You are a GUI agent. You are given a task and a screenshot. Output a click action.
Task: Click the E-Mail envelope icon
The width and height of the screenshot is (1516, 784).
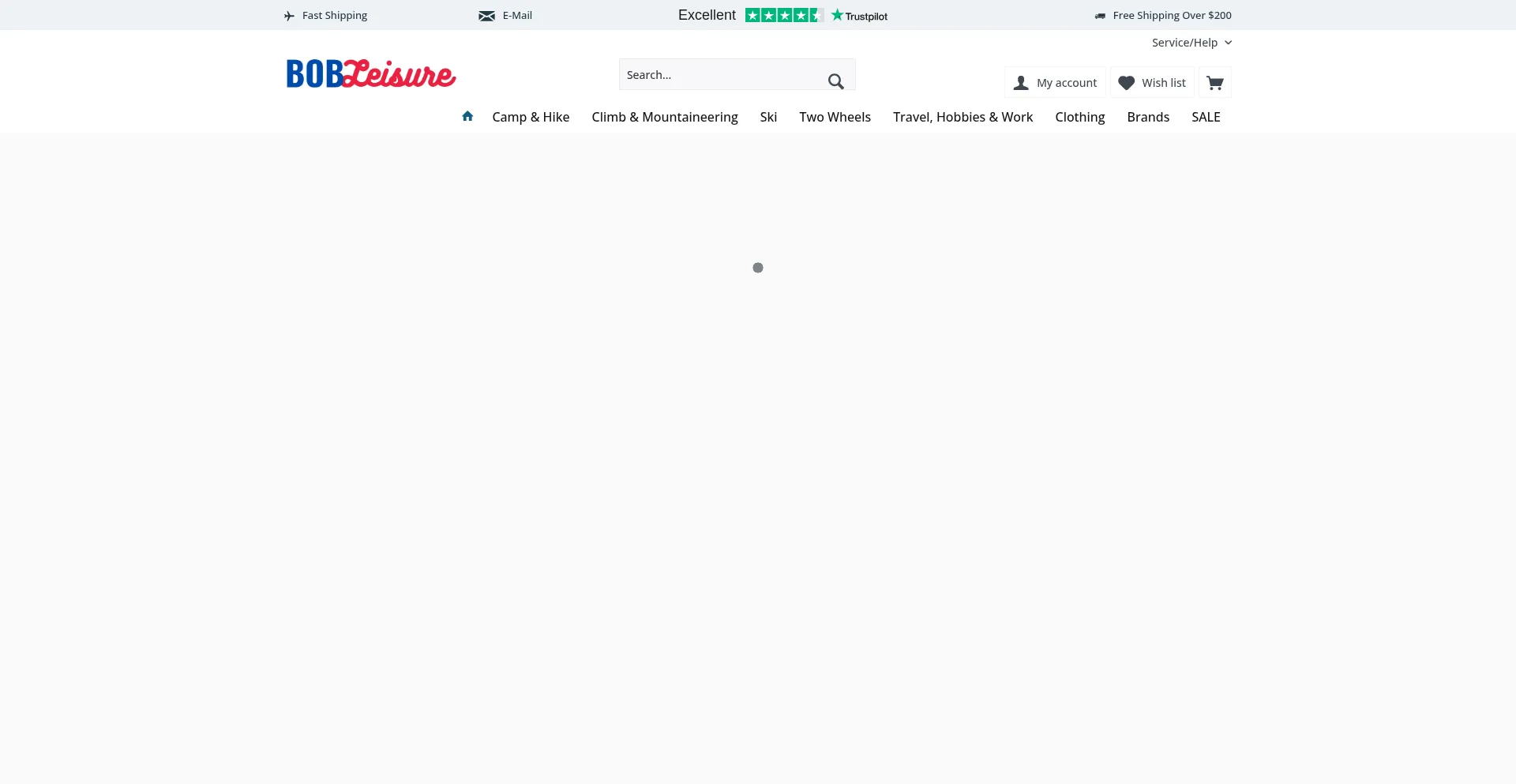coord(486,16)
